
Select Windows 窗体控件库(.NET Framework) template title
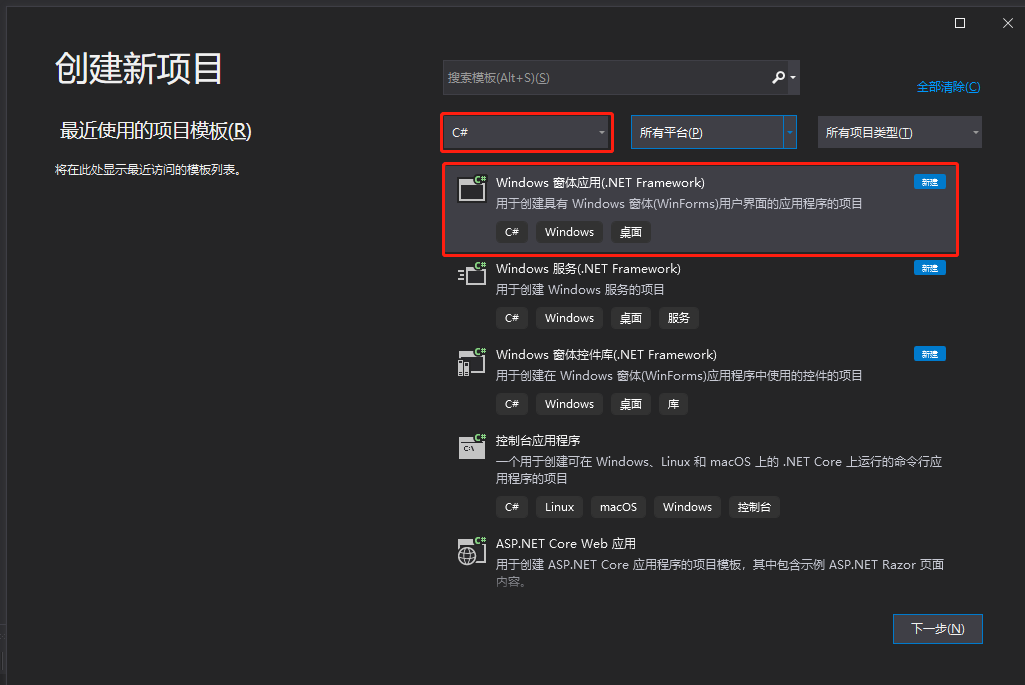(x=606, y=355)
